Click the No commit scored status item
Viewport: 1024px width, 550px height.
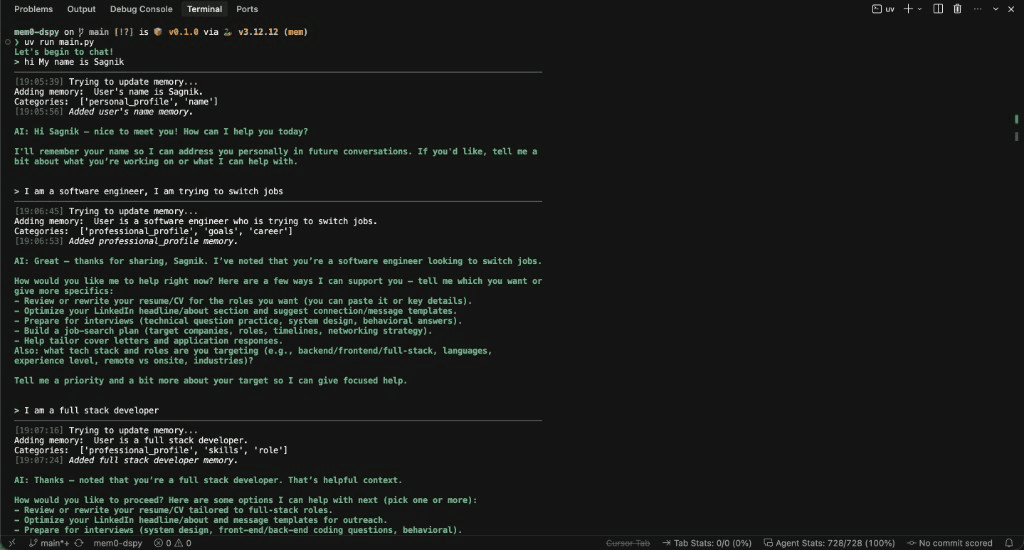pos(950,543)
